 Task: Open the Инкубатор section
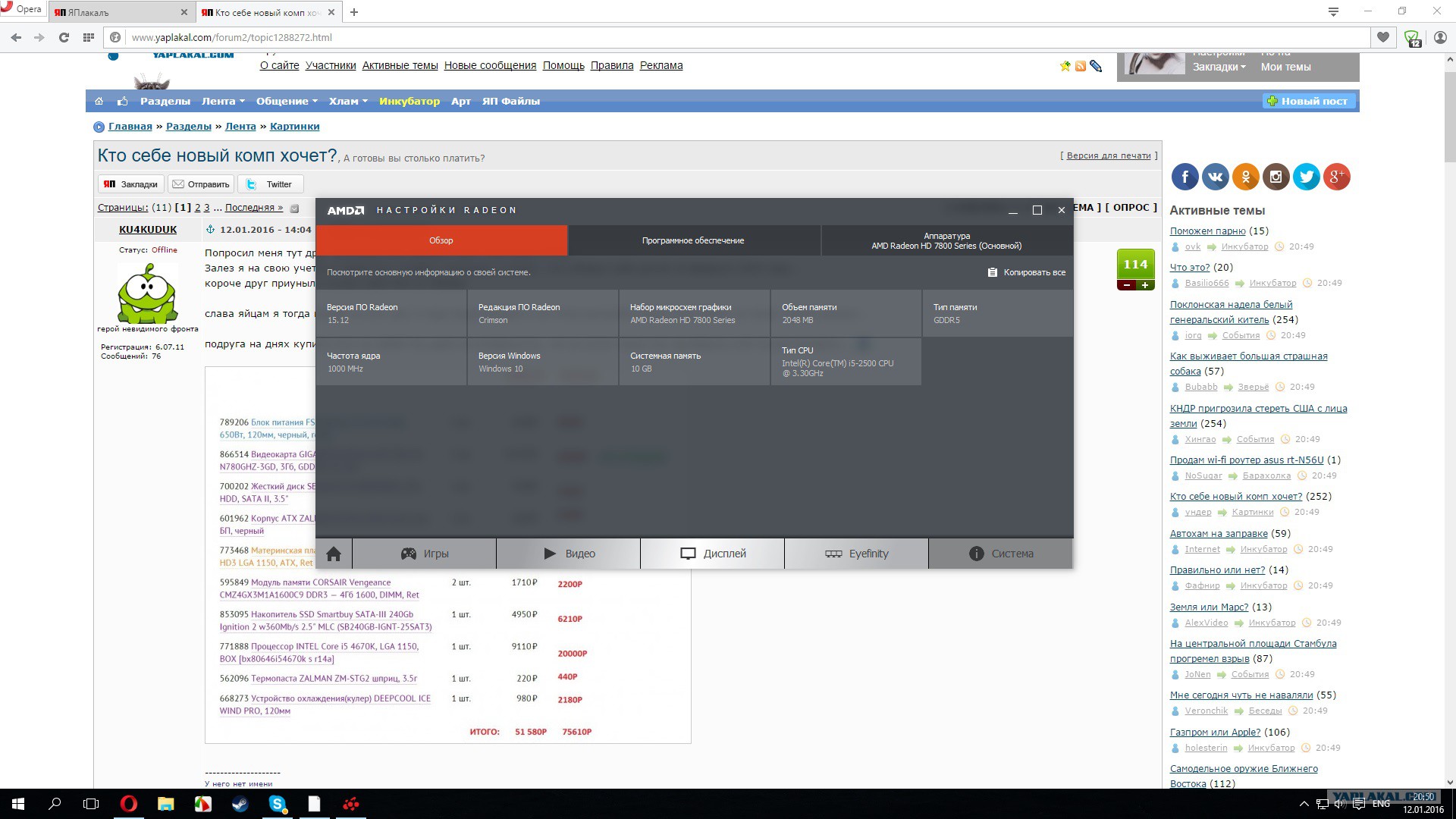tap(409, 101)
